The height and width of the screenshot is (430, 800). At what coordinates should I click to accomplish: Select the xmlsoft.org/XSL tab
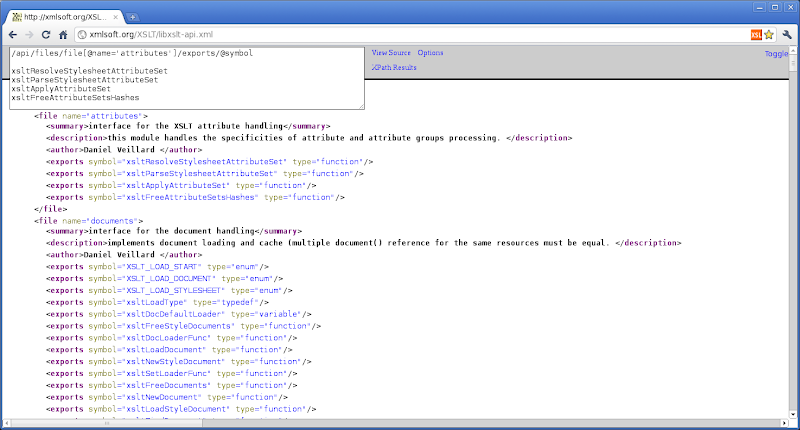point(64,17)
